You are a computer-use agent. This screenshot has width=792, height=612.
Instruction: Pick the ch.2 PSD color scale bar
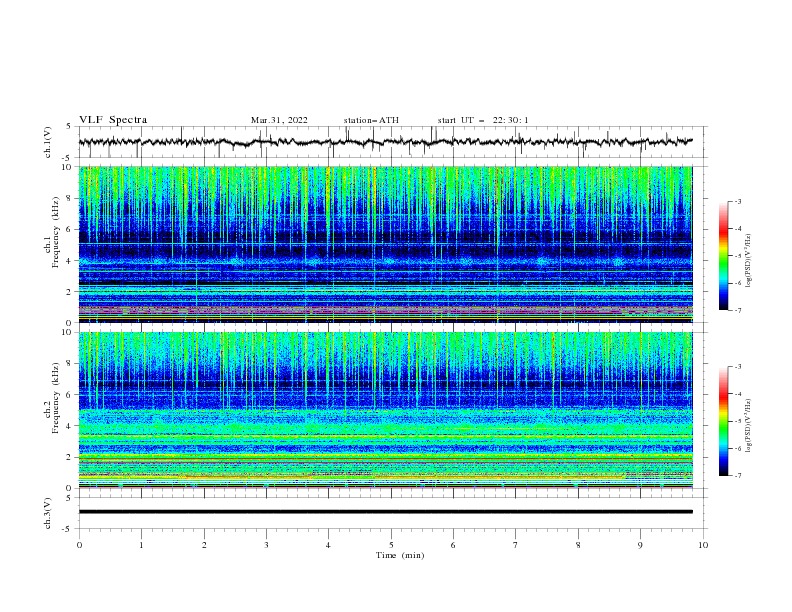pyautogui.click(x=723, y=421)
